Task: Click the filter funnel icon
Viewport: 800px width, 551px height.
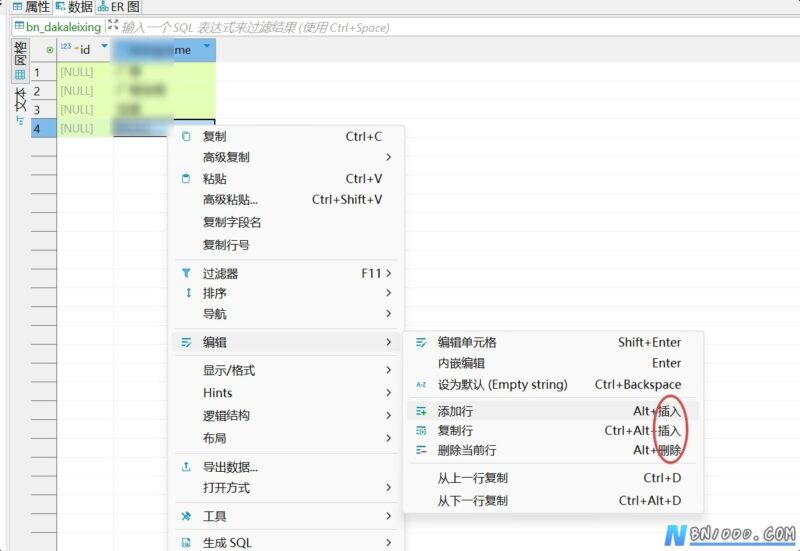Action: pyautogui.click(x=186, y=273)
